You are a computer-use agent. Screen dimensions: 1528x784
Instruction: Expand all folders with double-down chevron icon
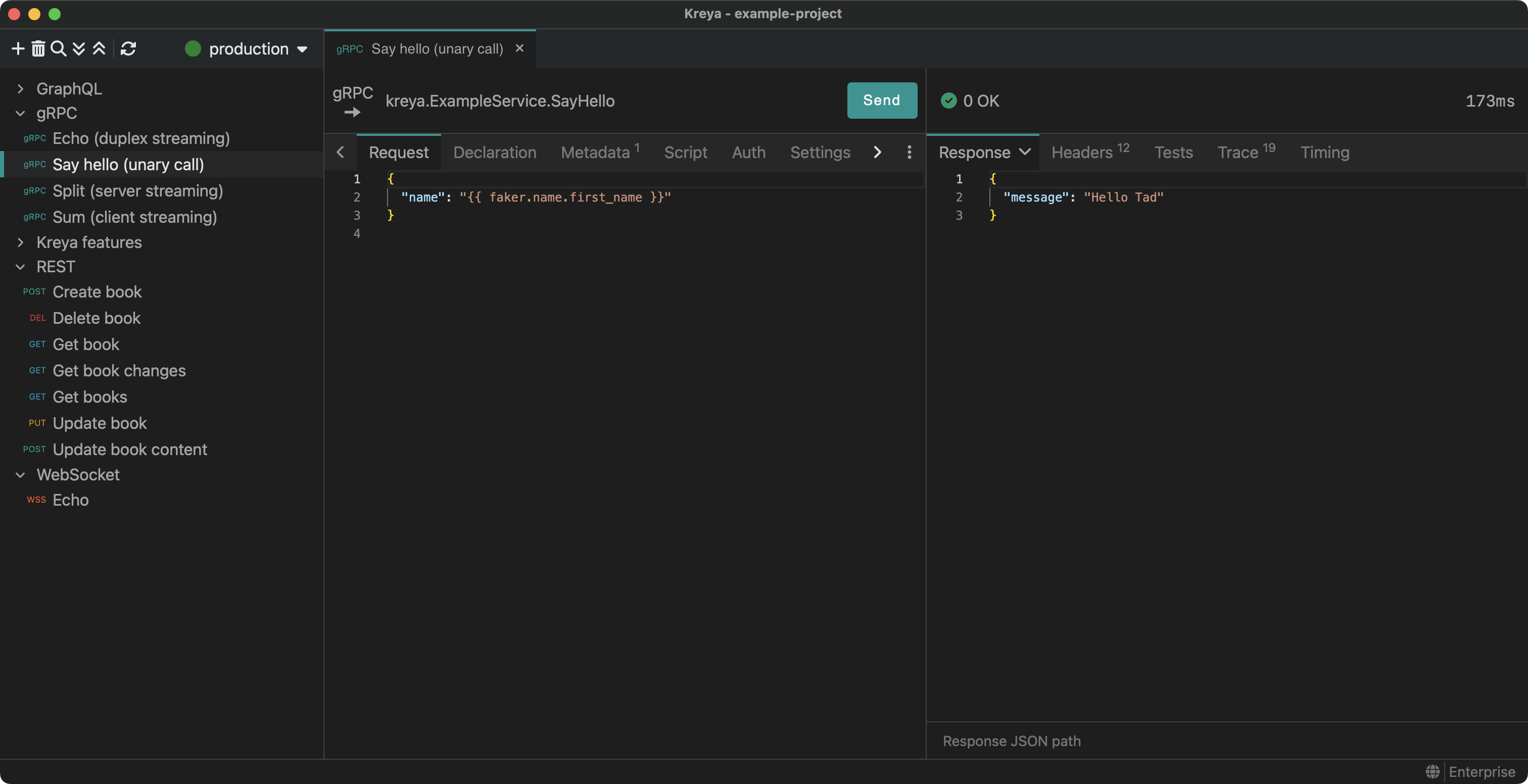coord(78,48)
